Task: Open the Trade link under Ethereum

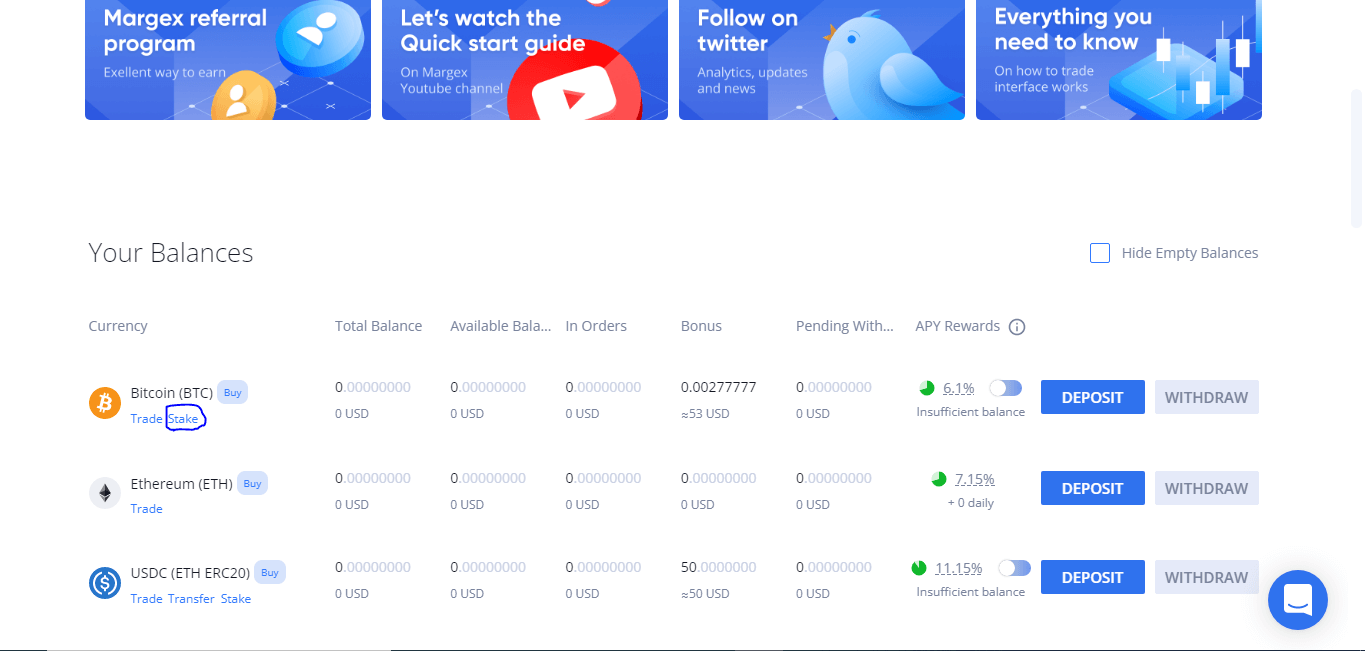Action: coord(146,509)
